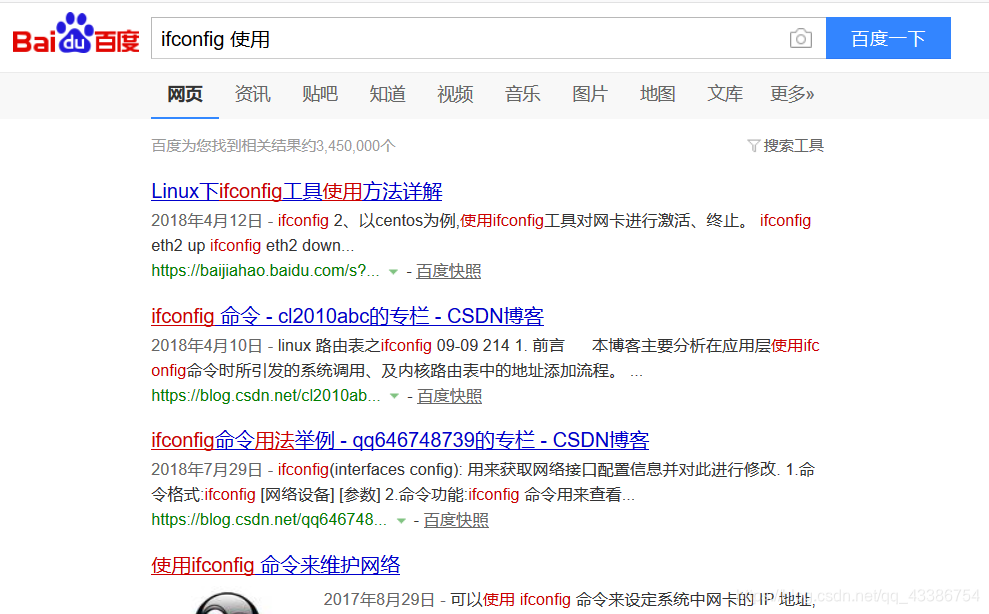Click the baijiahao.baidu.com URL link

tap(266, 271)
